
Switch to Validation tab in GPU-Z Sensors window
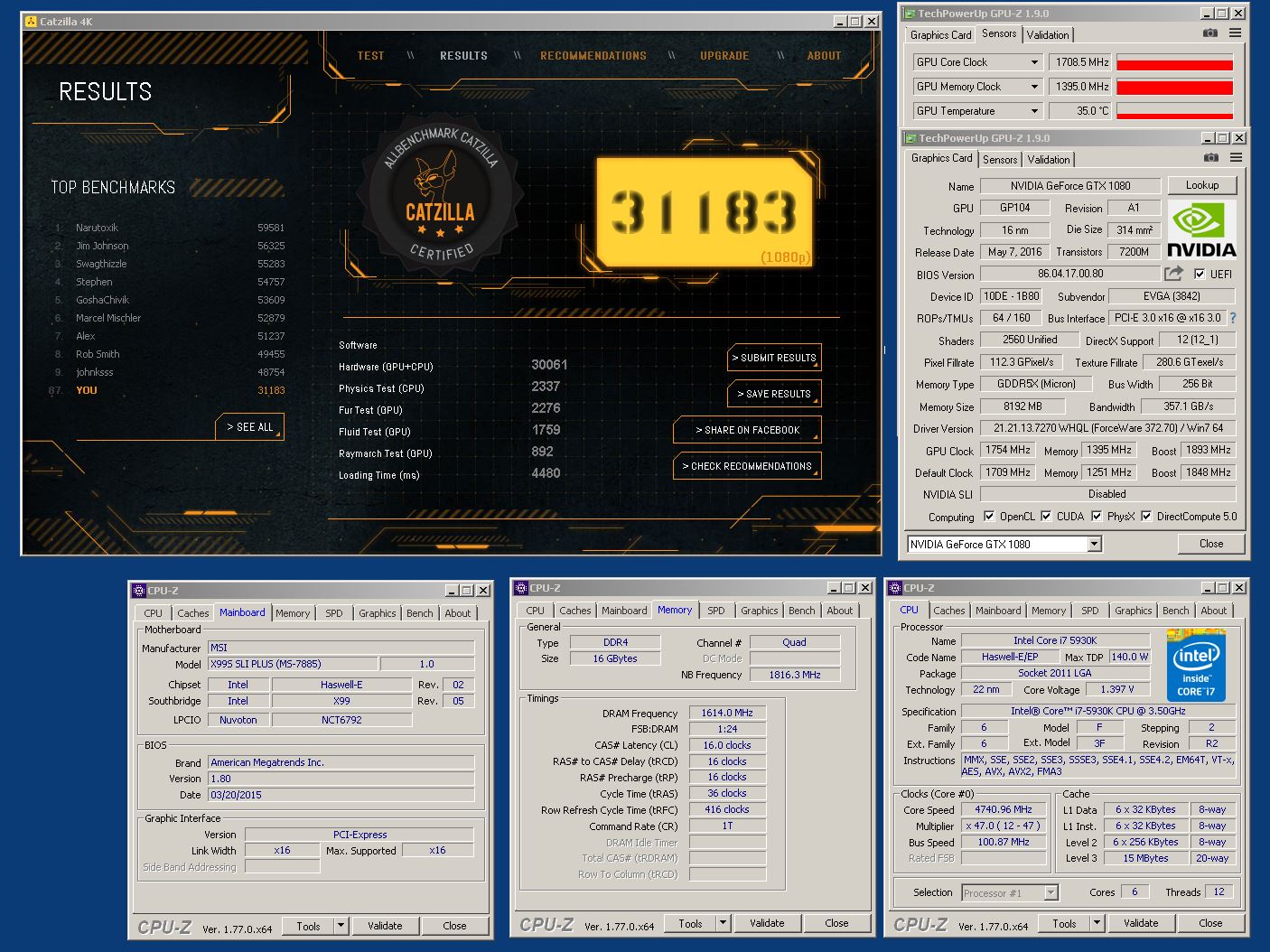(1048, 34)
